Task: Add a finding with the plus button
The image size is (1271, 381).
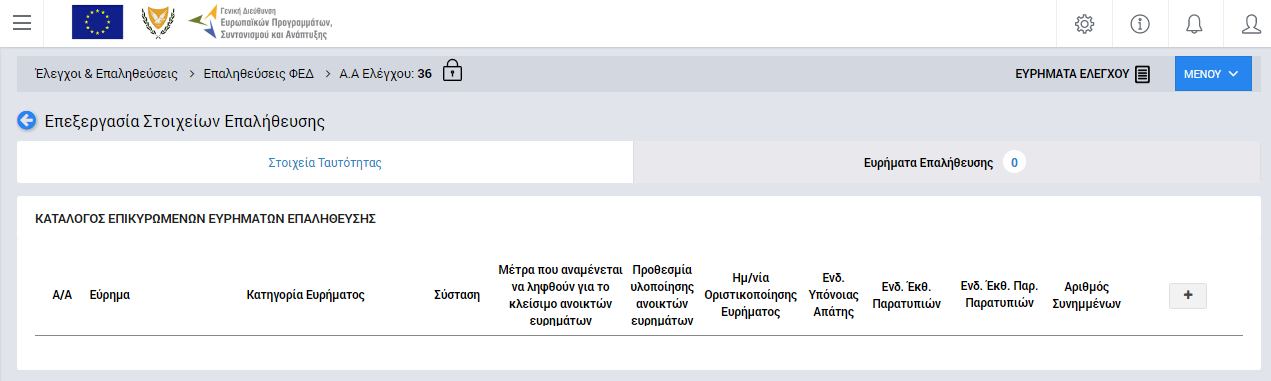Action: point(1188,296)
